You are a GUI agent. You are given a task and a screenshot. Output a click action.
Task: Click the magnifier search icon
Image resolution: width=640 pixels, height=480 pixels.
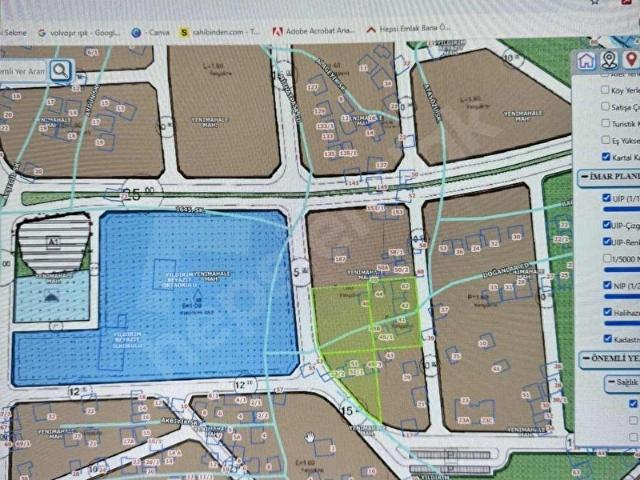(60, 71)
